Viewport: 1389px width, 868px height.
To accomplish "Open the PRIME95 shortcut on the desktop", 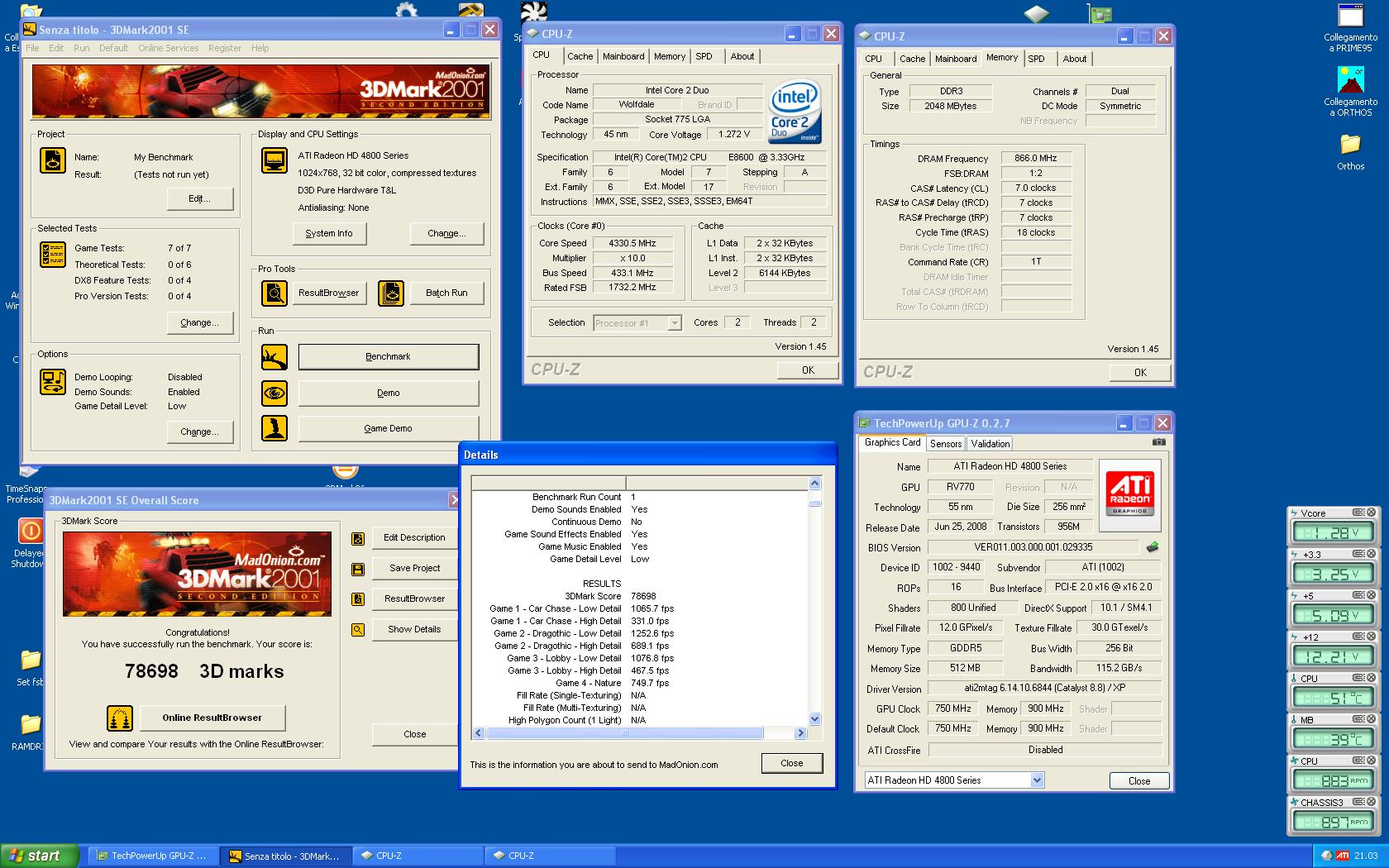I will point(1350,28).
